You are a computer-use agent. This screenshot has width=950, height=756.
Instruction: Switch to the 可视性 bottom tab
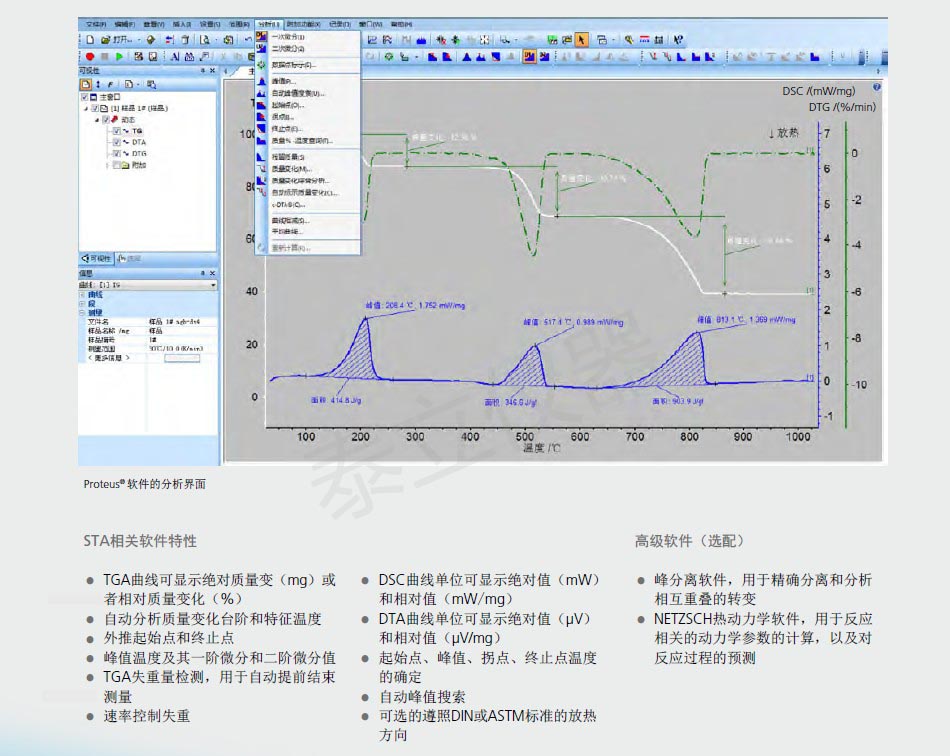pos(97,258)
